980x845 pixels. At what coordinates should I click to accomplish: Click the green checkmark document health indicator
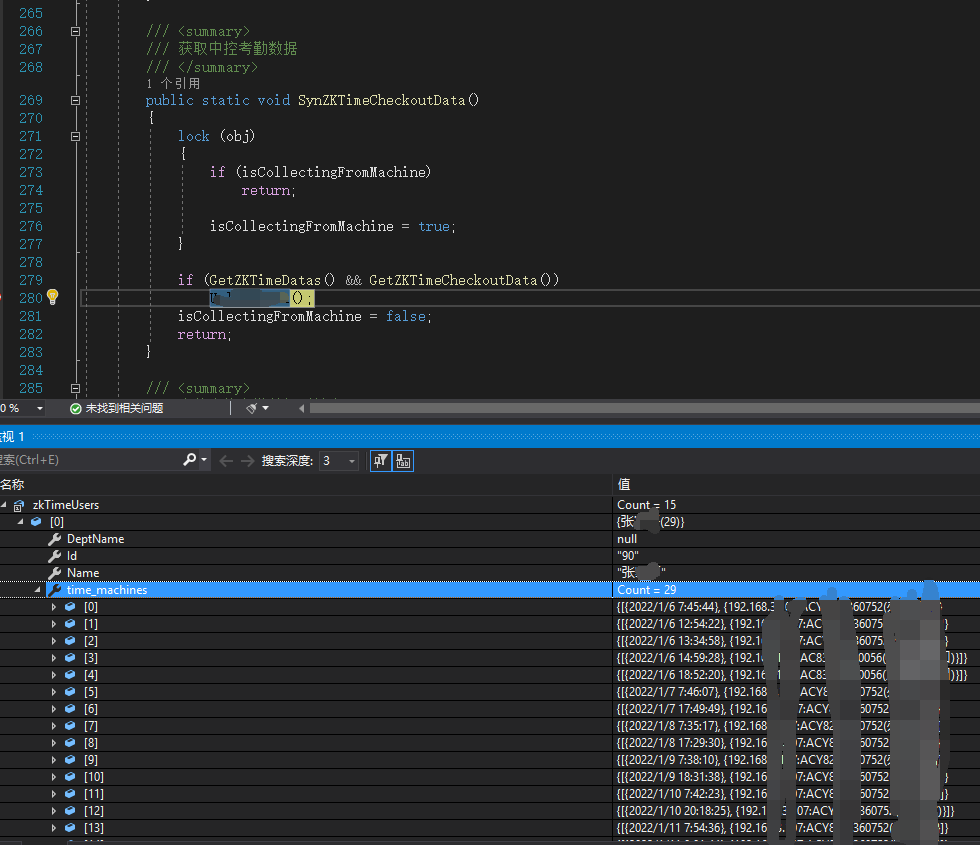pyautogui.click(x=74, y=407)
